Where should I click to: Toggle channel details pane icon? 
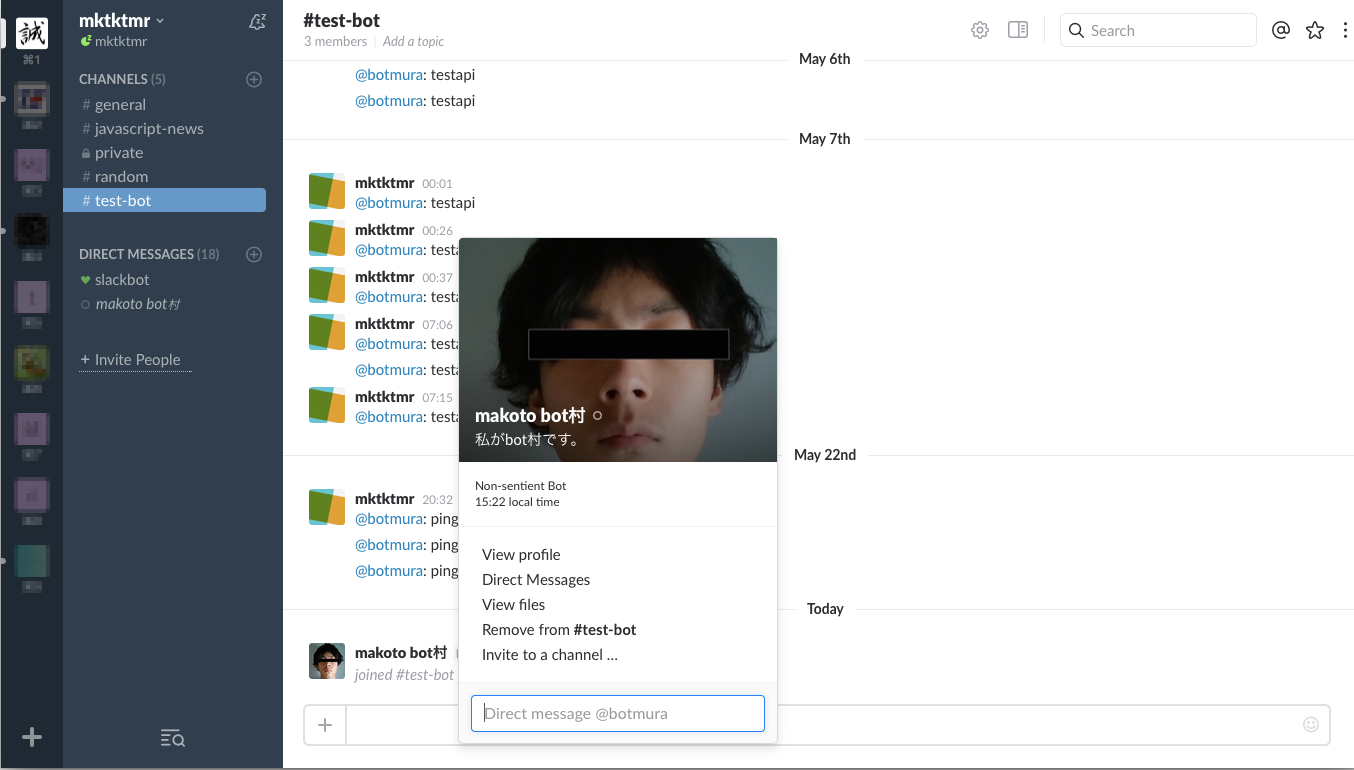coord(1018,30)
